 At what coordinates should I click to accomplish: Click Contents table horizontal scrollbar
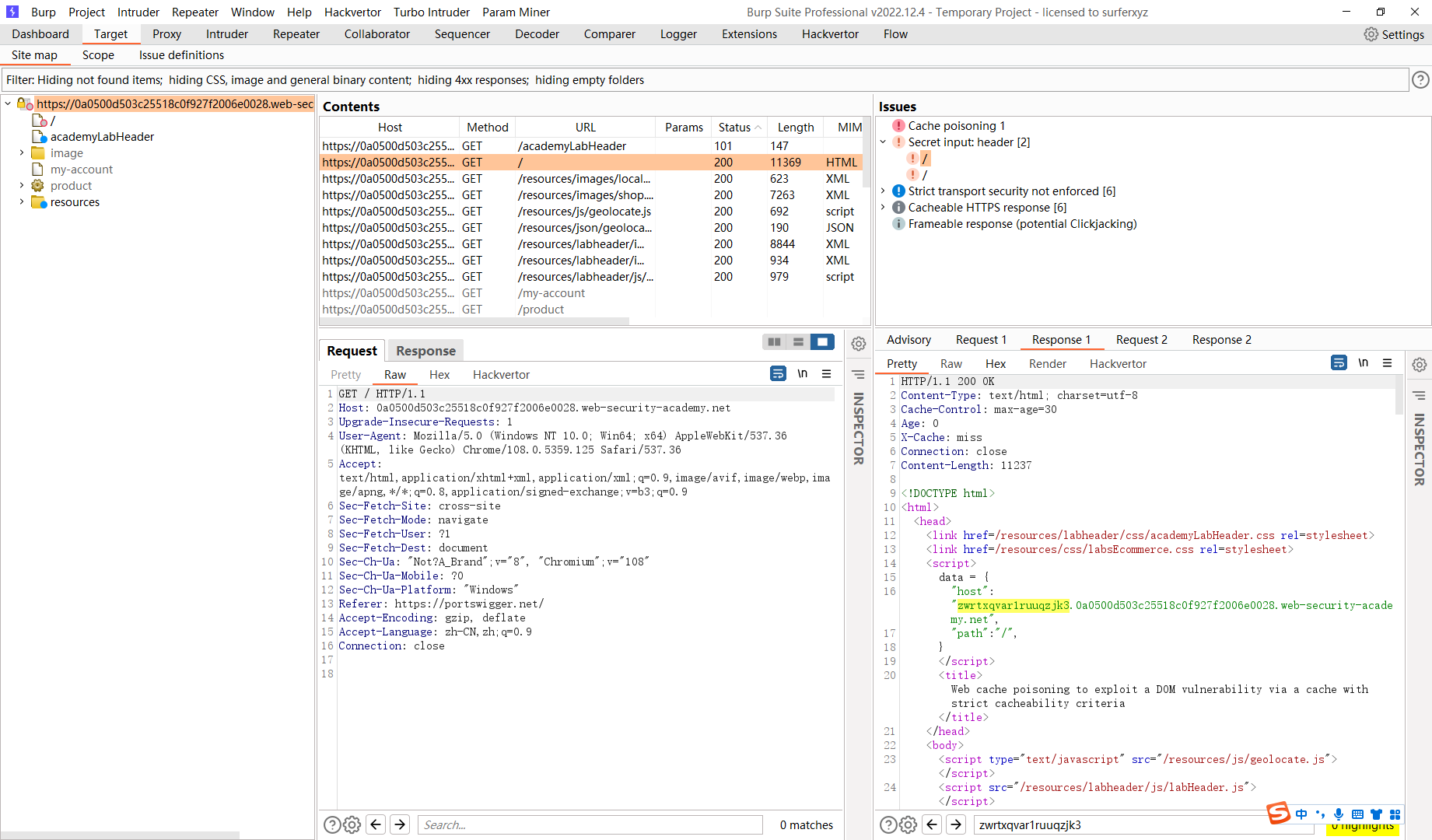(474, 320)
